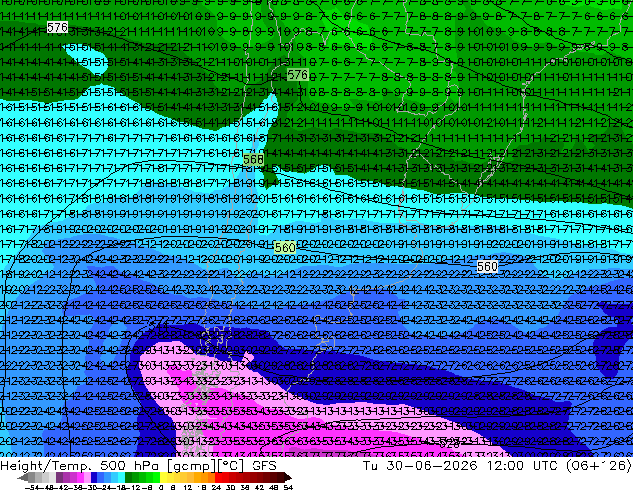This screenshot has width=634, height=490.
Task: Click the bright red segment of the legend
Action: (218, 477)
